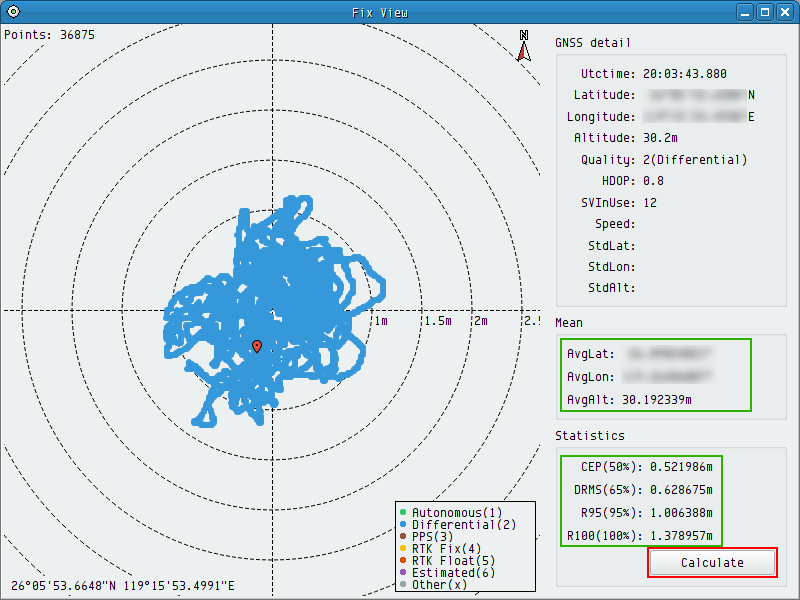Click the GNSS detail heading

pyautogui.click(x=593, y=43)
